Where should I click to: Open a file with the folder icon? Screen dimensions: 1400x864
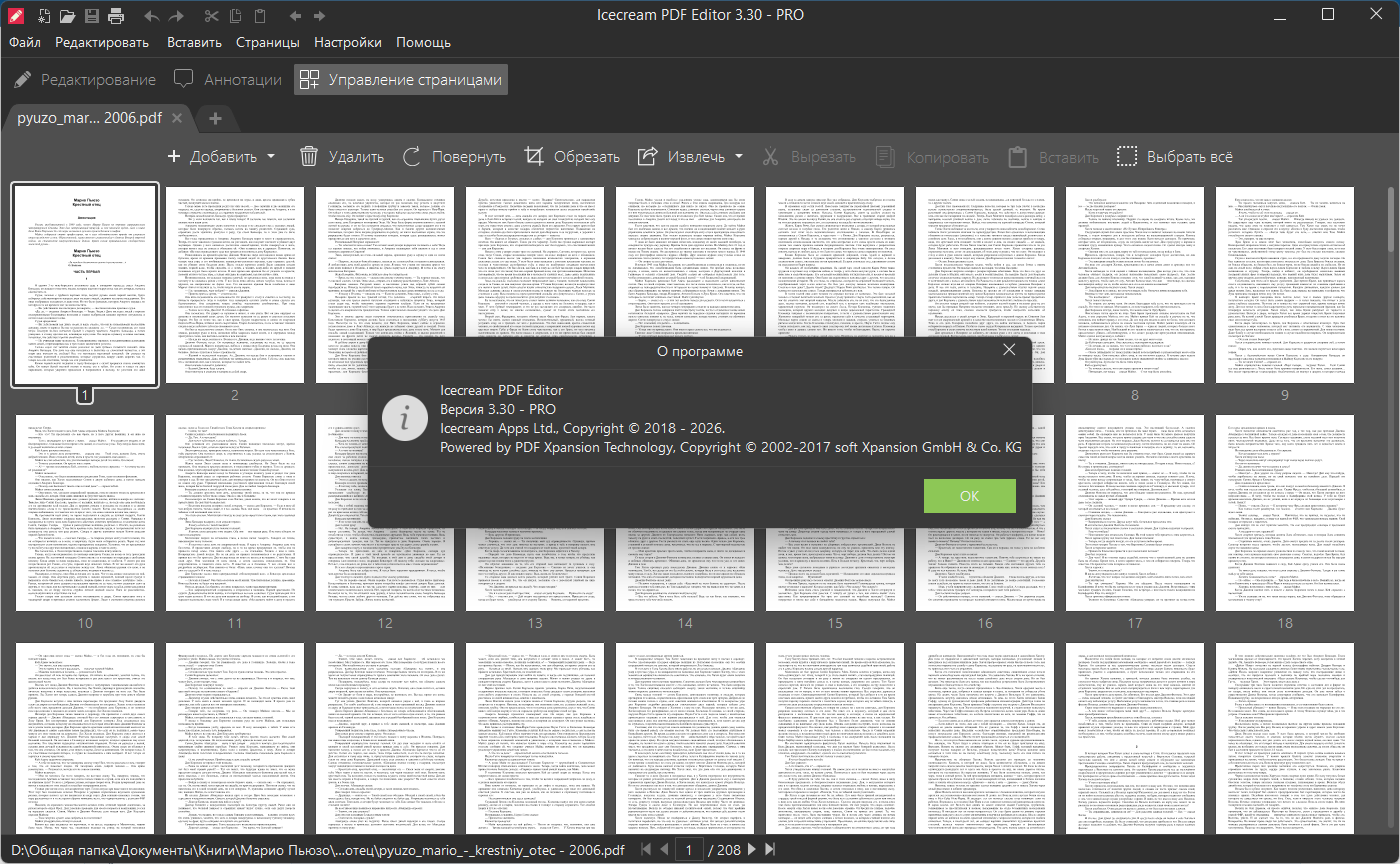click(67, 16)
